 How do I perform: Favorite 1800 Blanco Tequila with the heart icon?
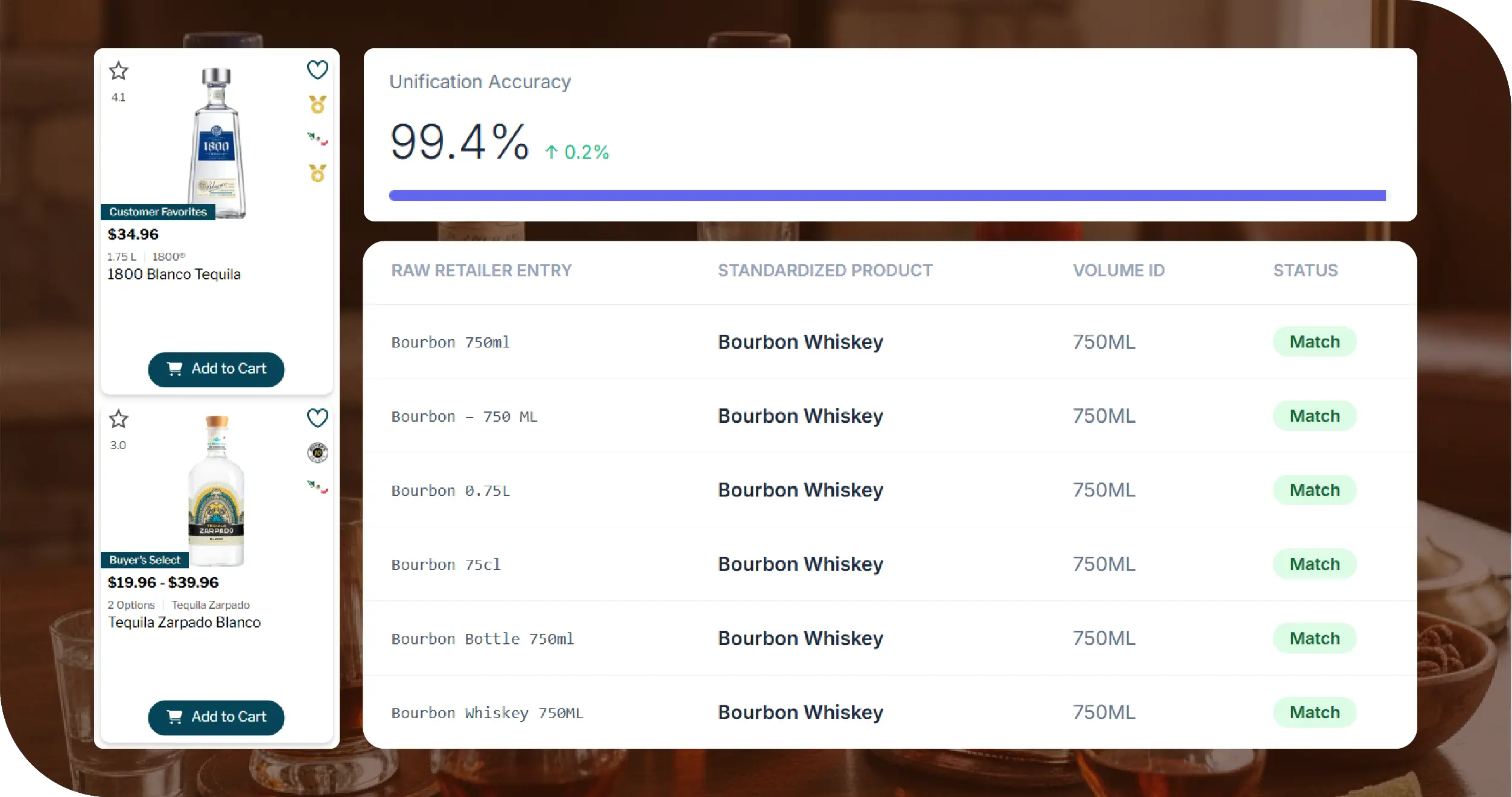[317, 70]
